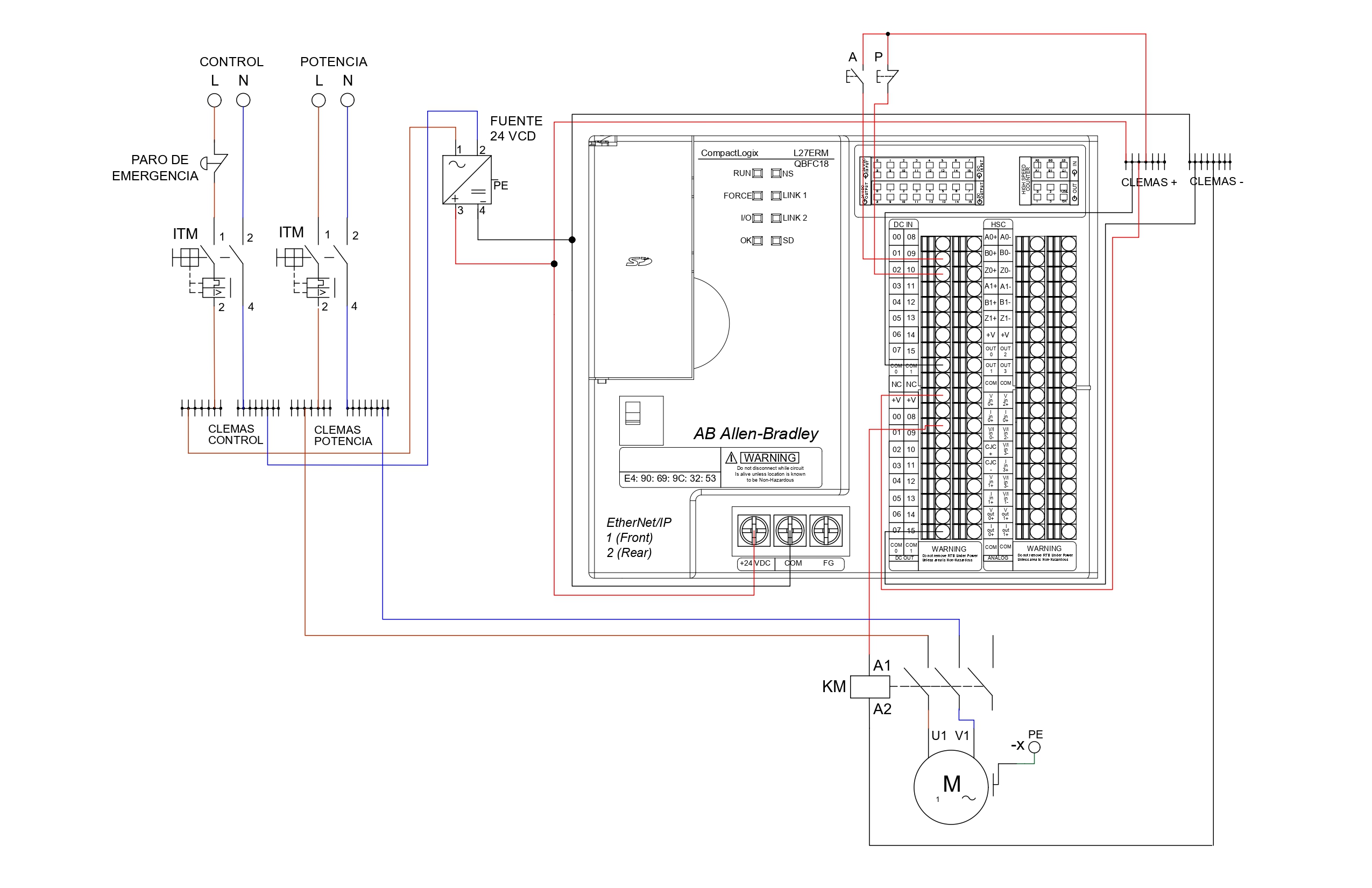Click the HSC module header
1372x888 pixels.
tap(998, 225)
